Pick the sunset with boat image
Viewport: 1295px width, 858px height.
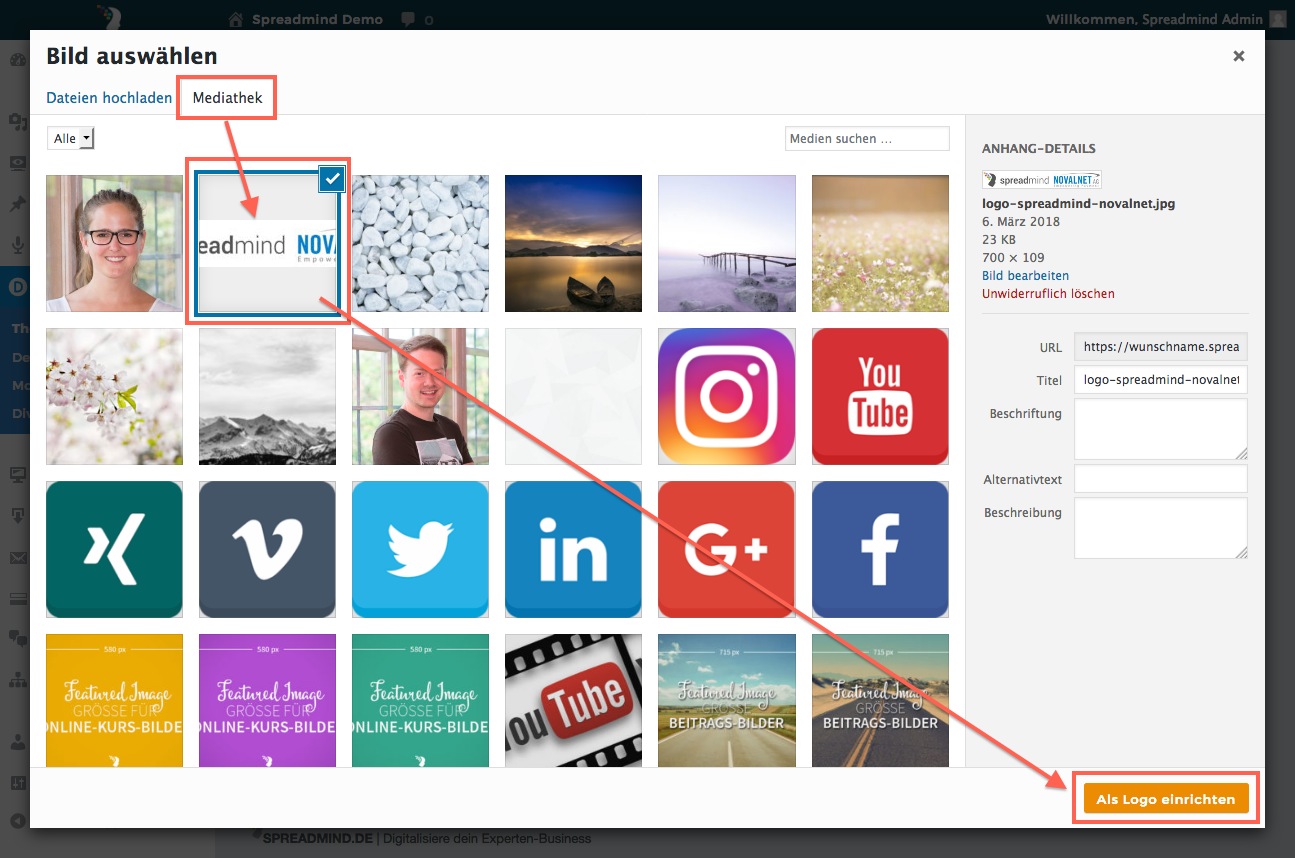tap(574, 244)
